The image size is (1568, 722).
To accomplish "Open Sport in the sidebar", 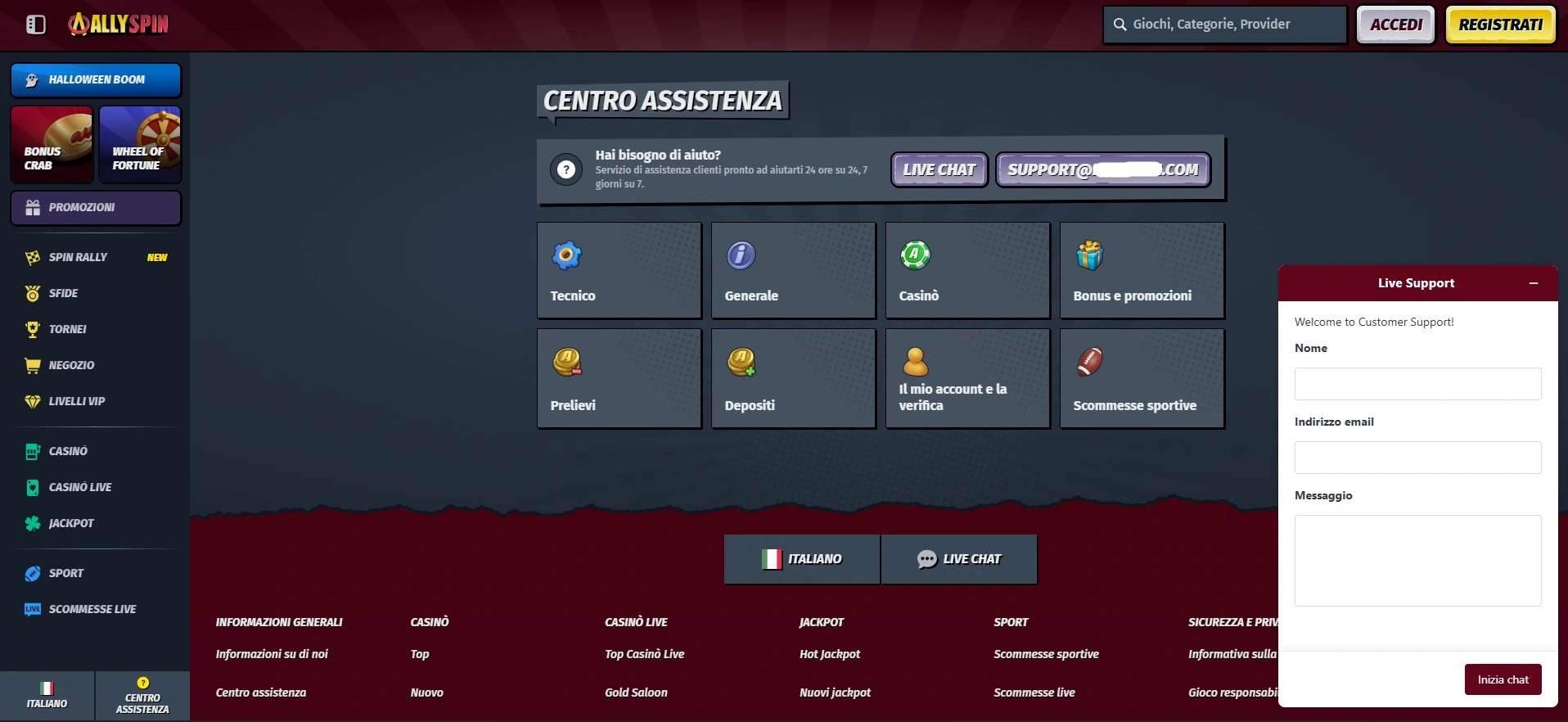I will 96,573.
